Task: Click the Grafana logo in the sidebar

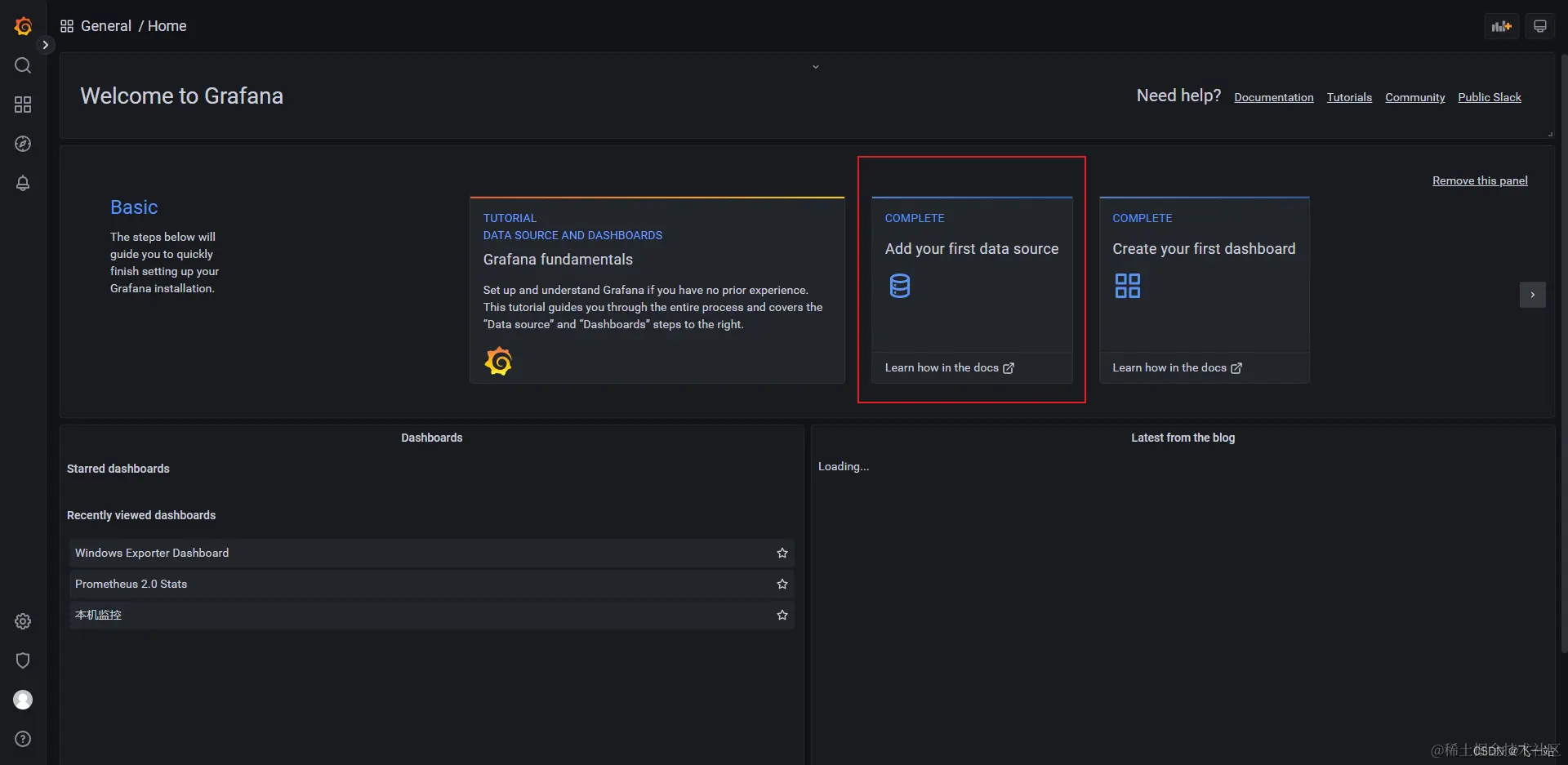Action: 23,26
